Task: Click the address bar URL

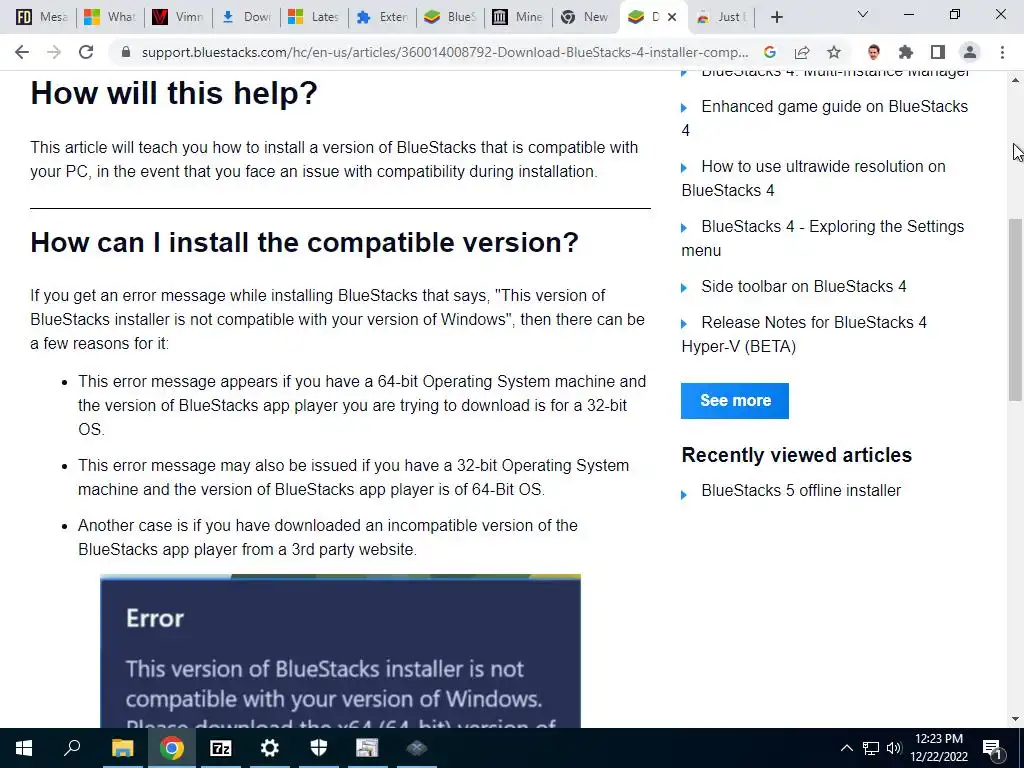Action: pos(445,52)
